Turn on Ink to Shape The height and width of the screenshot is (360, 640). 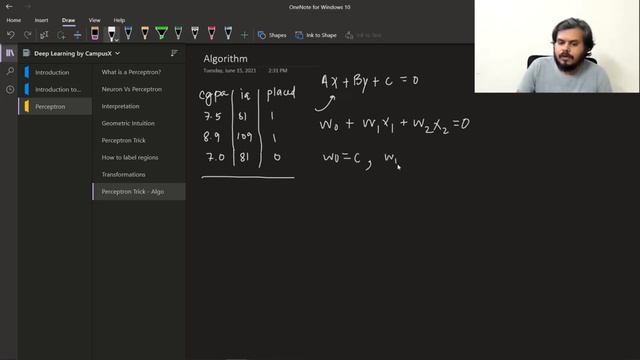click(x=316, y=35)
